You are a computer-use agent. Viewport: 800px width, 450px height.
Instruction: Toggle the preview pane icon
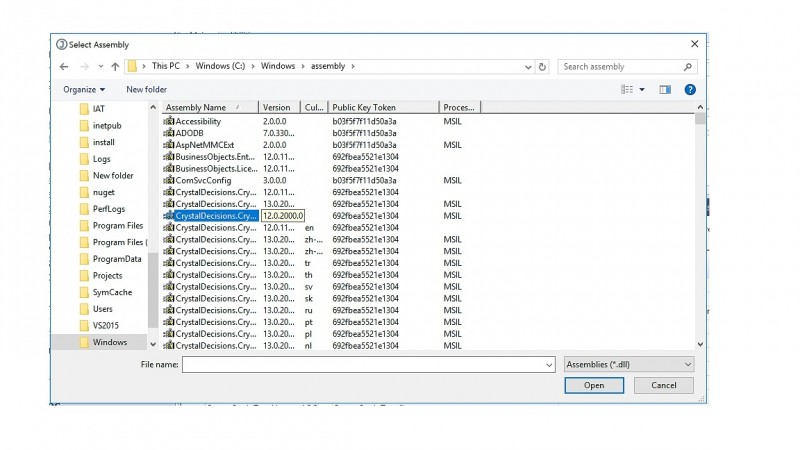(664, 90)
